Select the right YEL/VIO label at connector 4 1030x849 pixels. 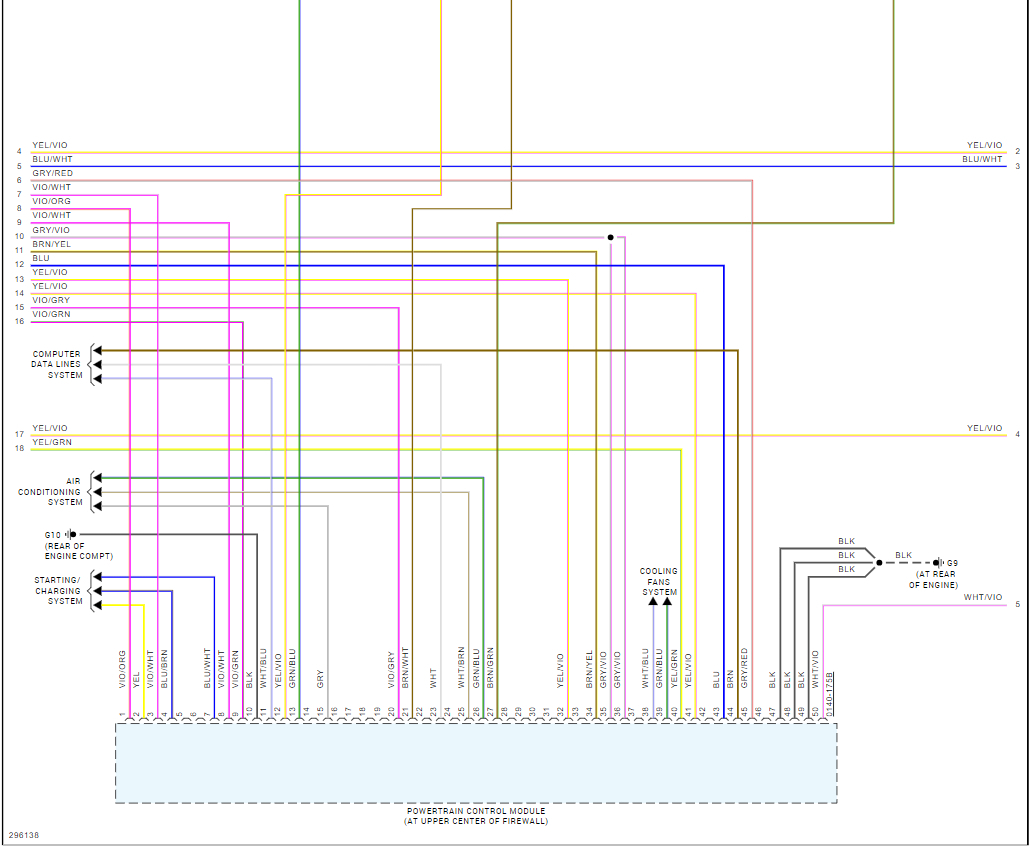(984, 428)
